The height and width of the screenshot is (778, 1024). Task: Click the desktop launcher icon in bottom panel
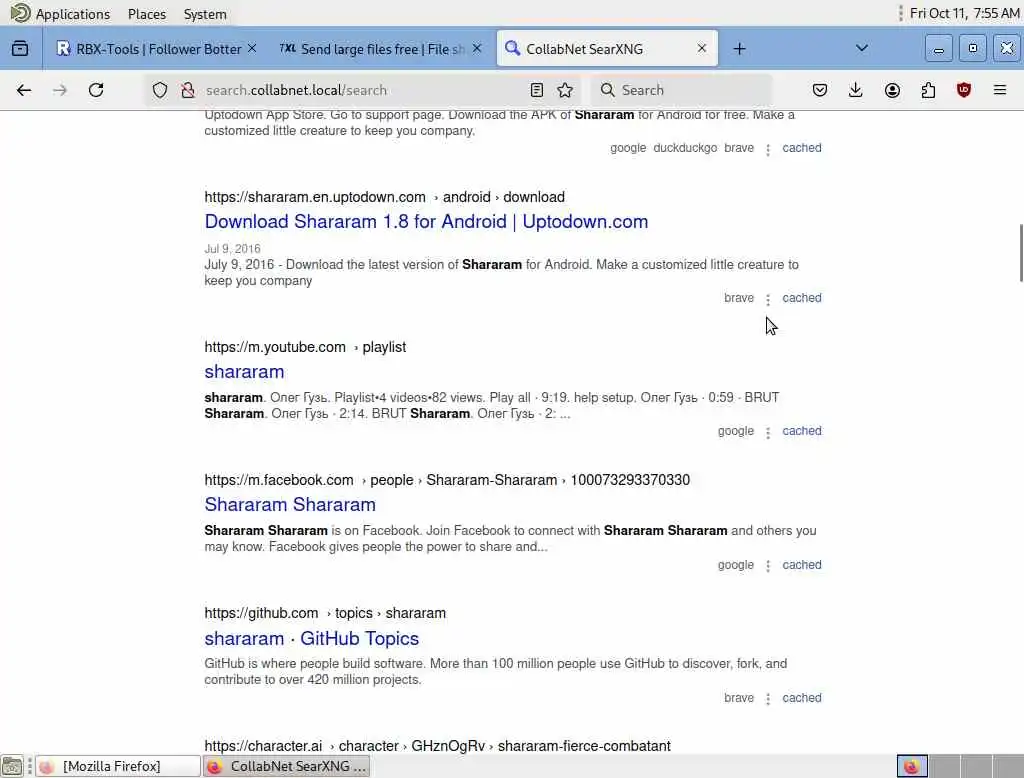(12, 766)
